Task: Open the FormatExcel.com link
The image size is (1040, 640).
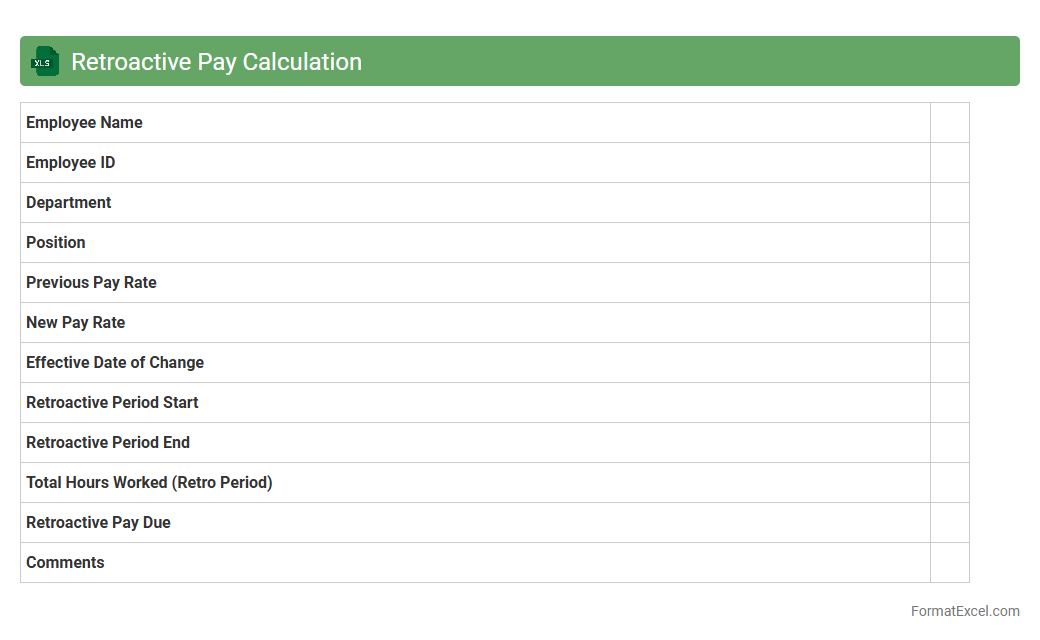Action: coord(964,611)
